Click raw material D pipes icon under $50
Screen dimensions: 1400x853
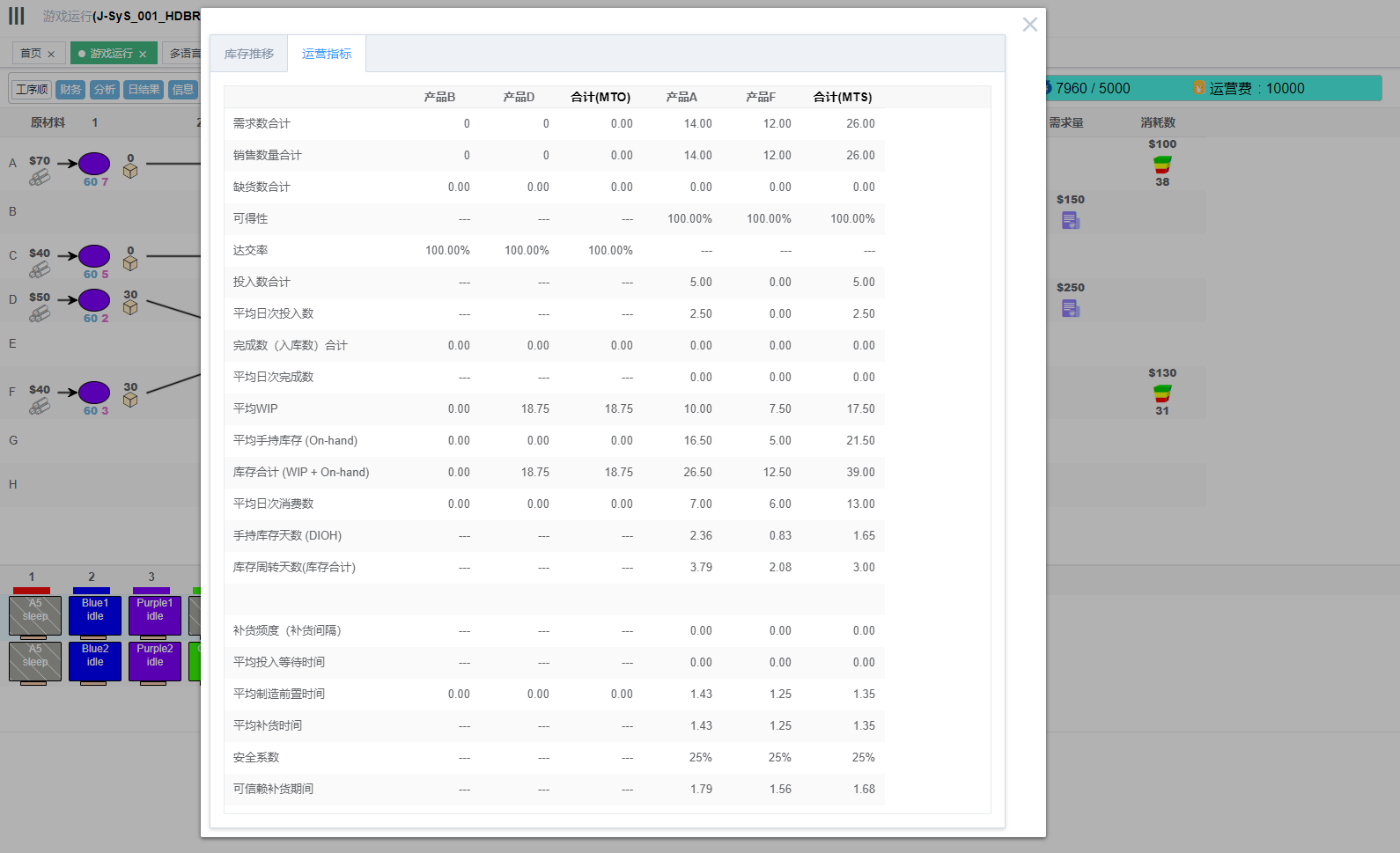click(x=40, y=313)
